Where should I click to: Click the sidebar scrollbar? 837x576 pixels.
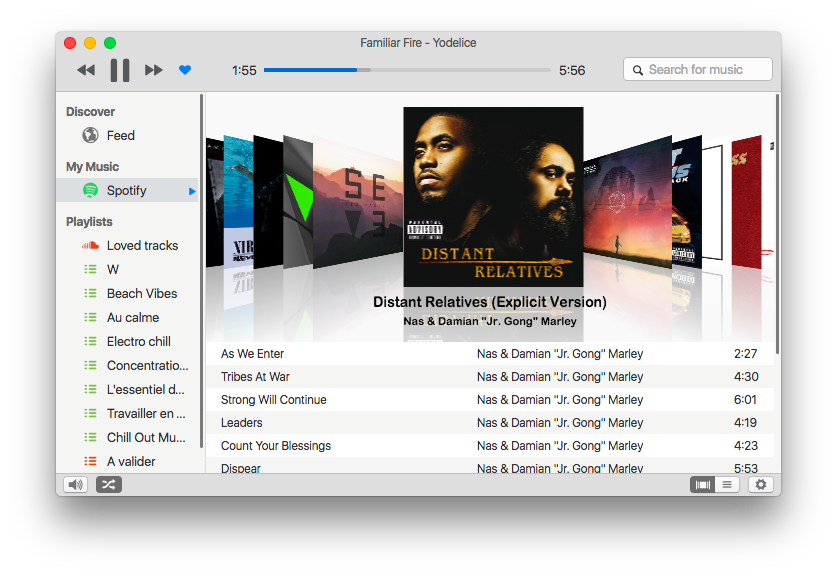(x=201, y=271)
